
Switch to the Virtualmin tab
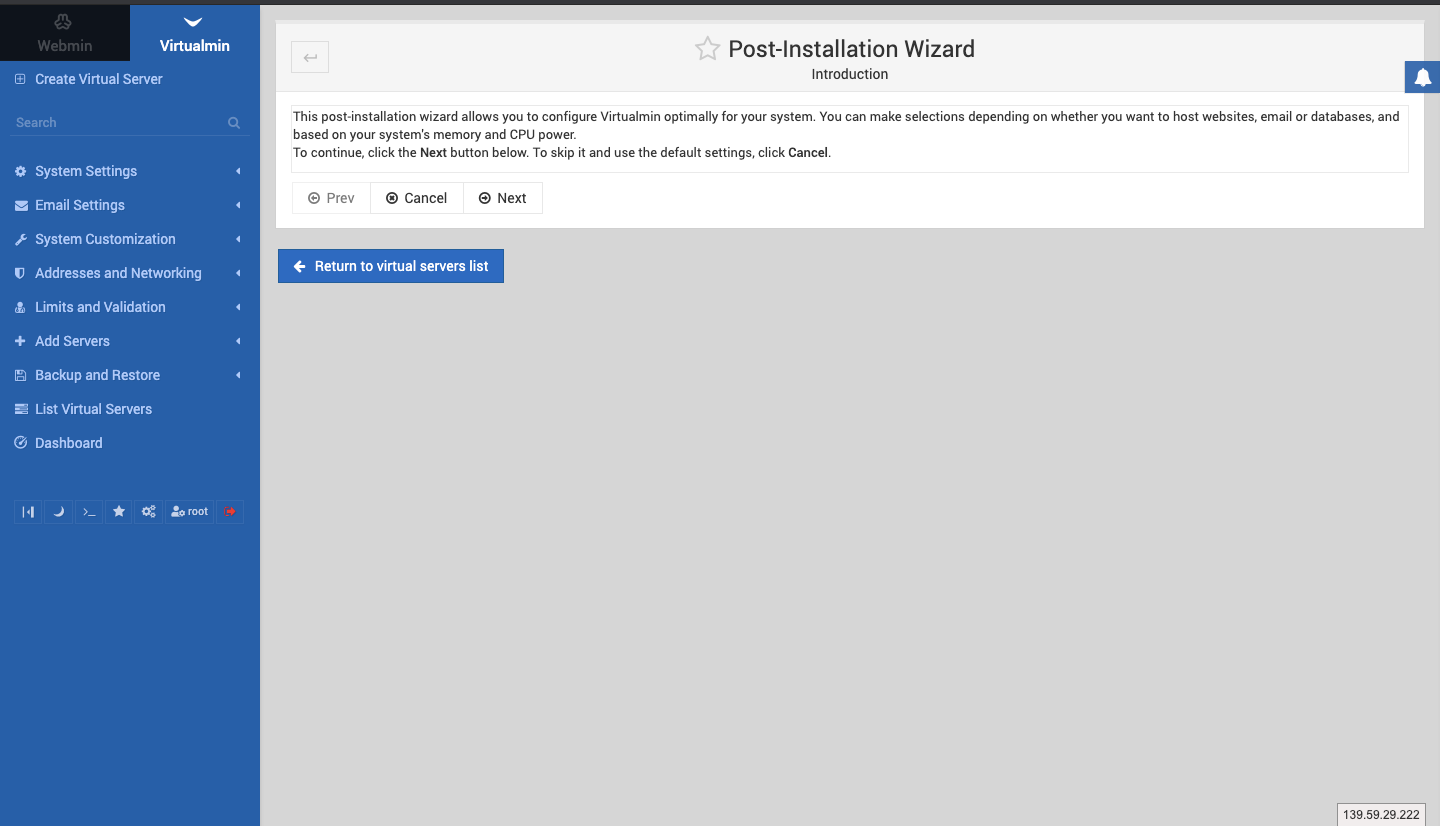point(195,33)
